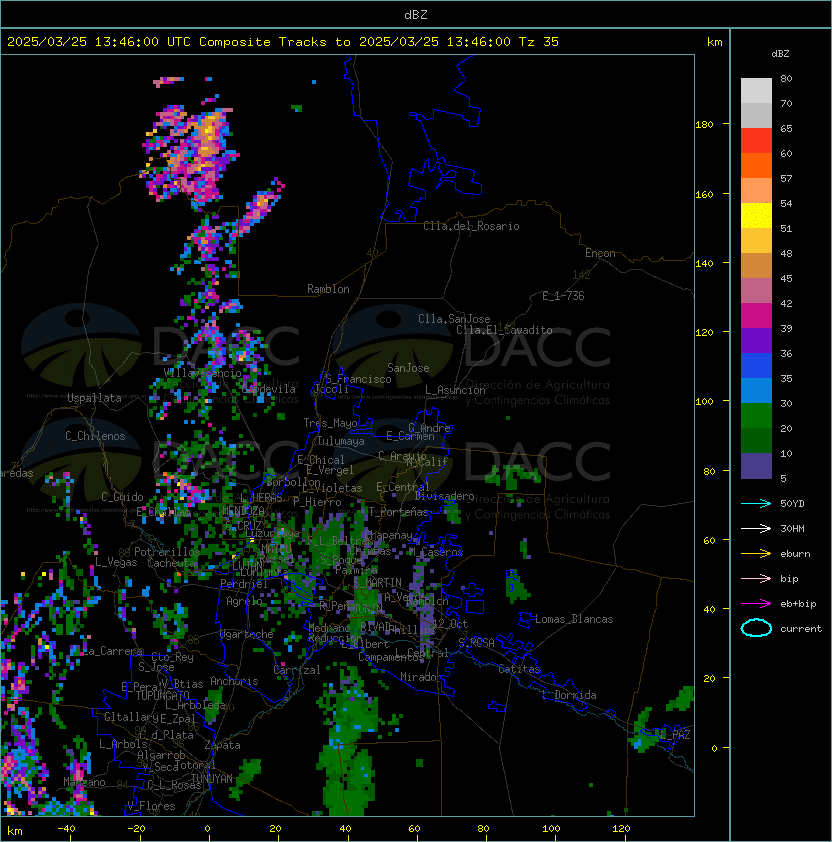The image size is (832, 842).
Task: Select the orange 60-57 dBZ swatch
Action: pyautogui.click(x=756, y=165)
